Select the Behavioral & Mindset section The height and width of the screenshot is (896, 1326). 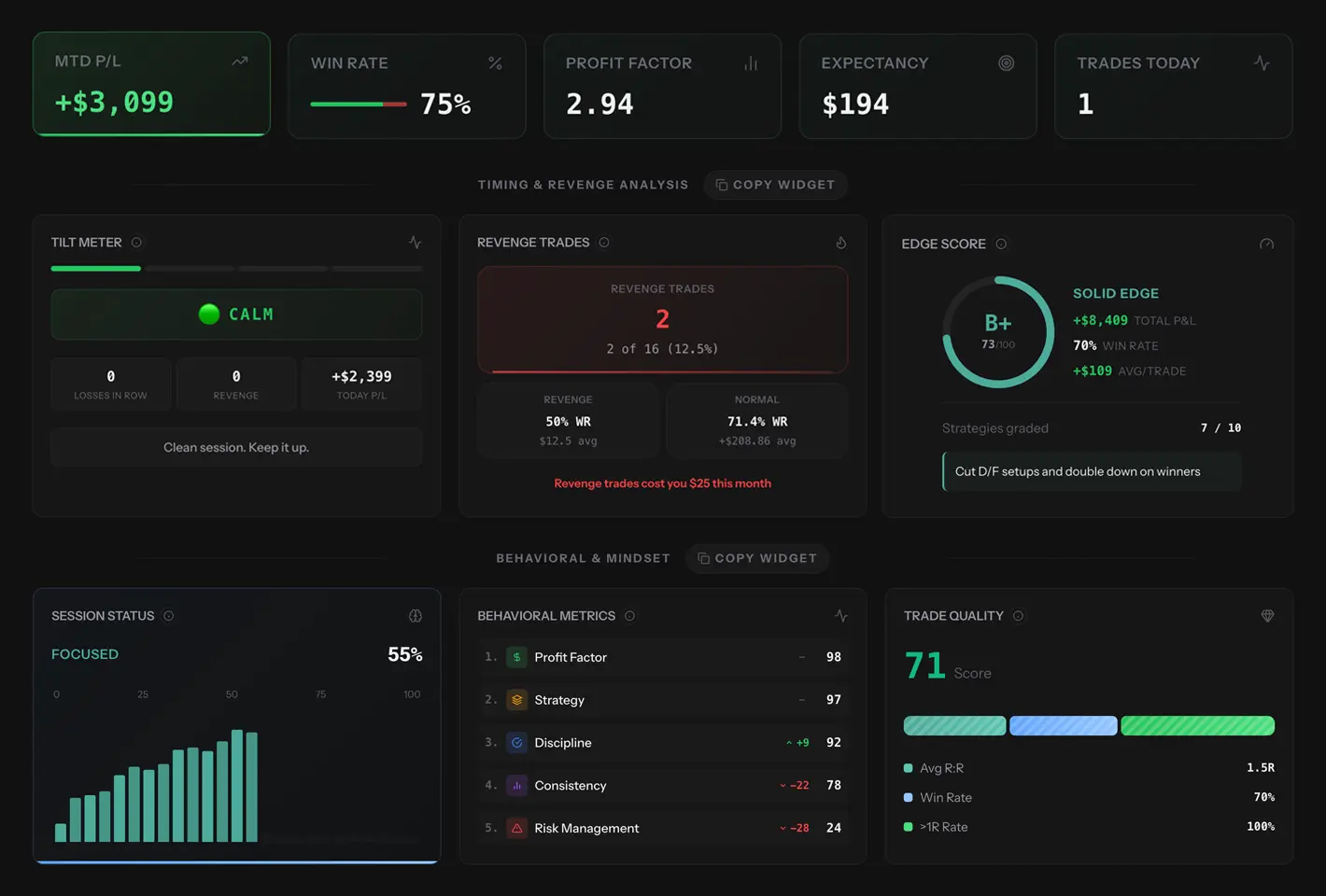click(x=583, y=557)
